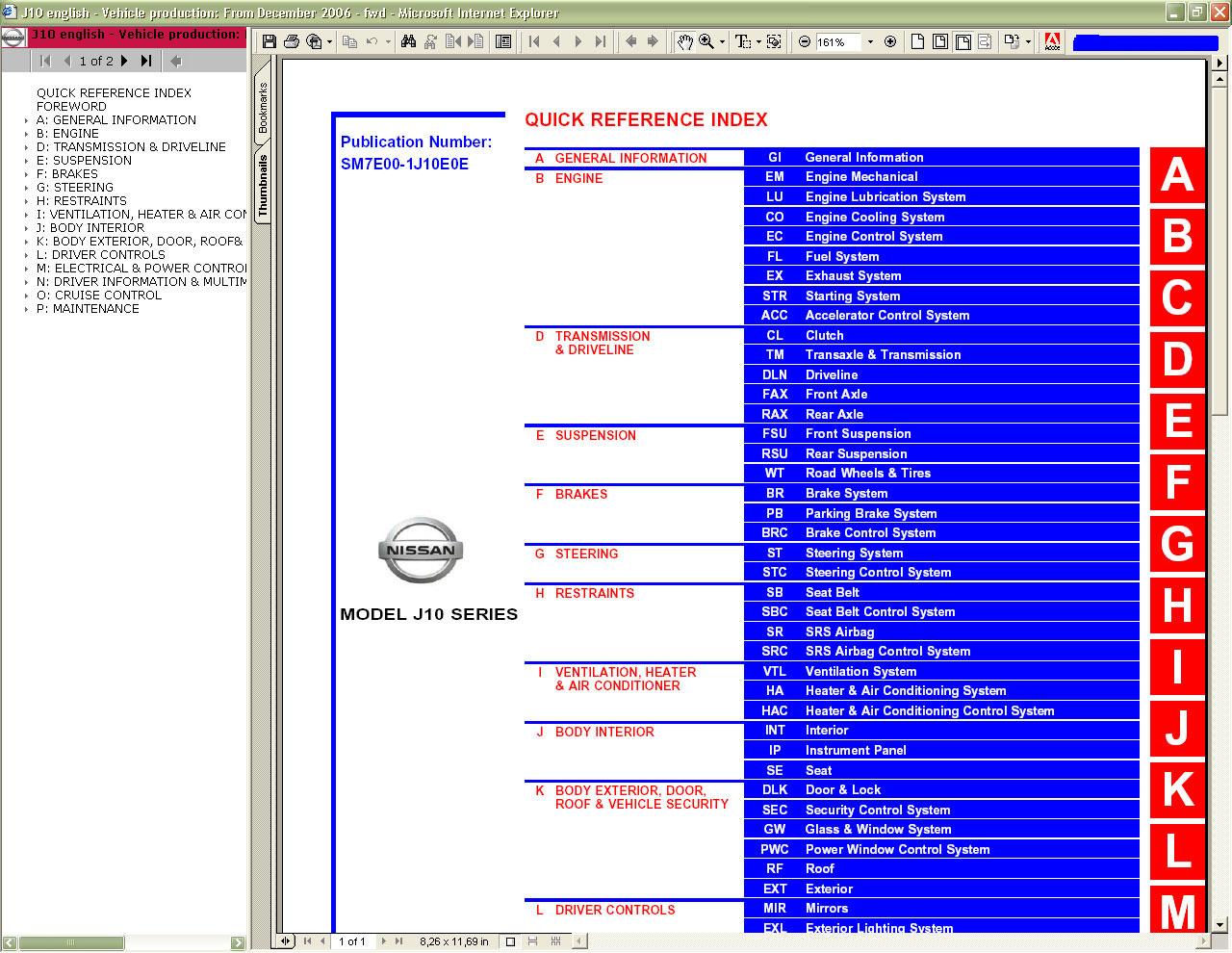Jump to section K red tab
Screen dimensions: 1232x953
tap(1177, 789)
